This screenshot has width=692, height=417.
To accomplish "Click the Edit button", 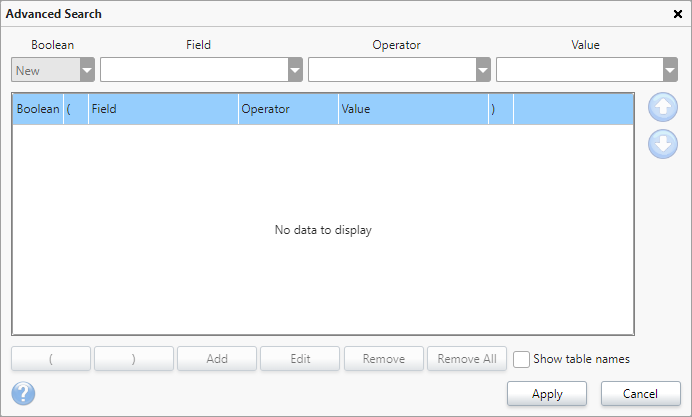I will click(300, 359).
